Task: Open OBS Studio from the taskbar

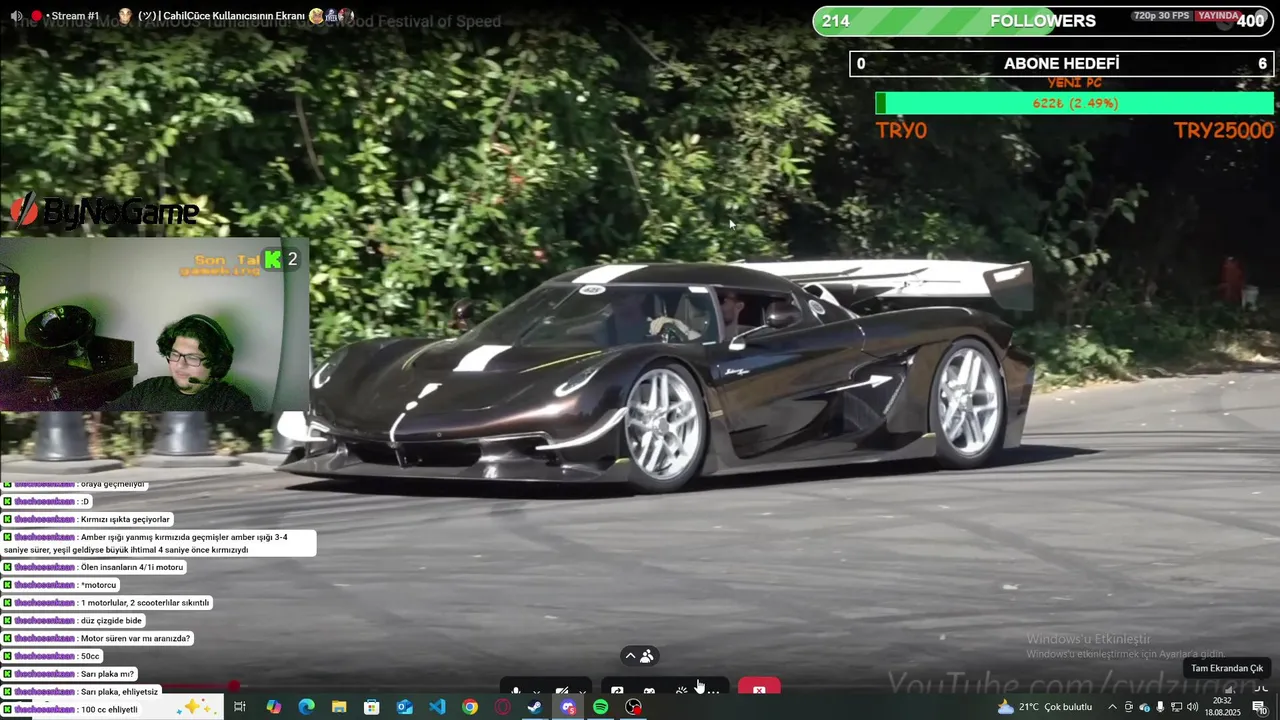Action: 633,707
